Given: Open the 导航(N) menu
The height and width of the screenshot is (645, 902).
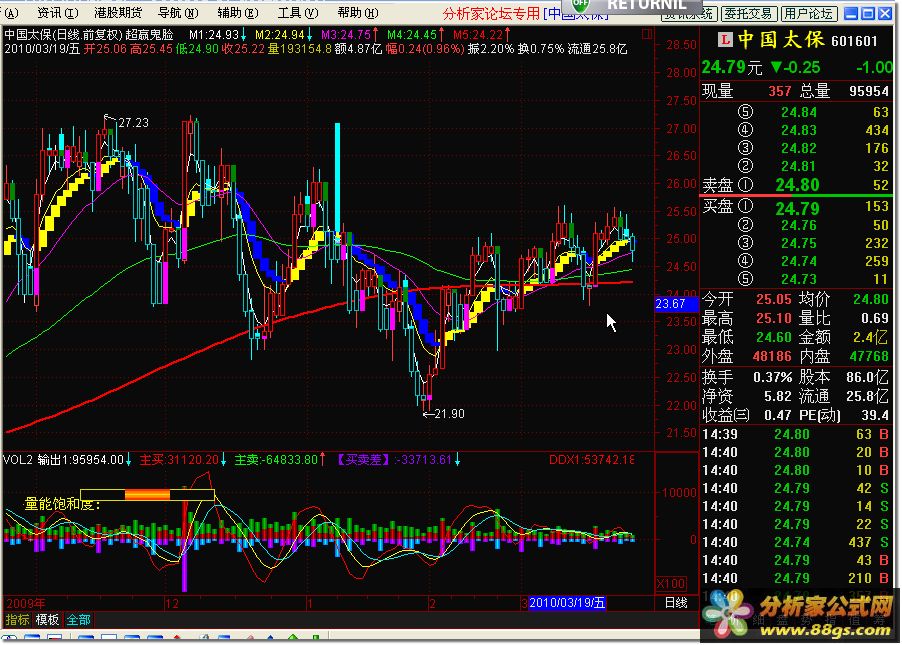Looking at the screenshot, I should tap(178, 13).
